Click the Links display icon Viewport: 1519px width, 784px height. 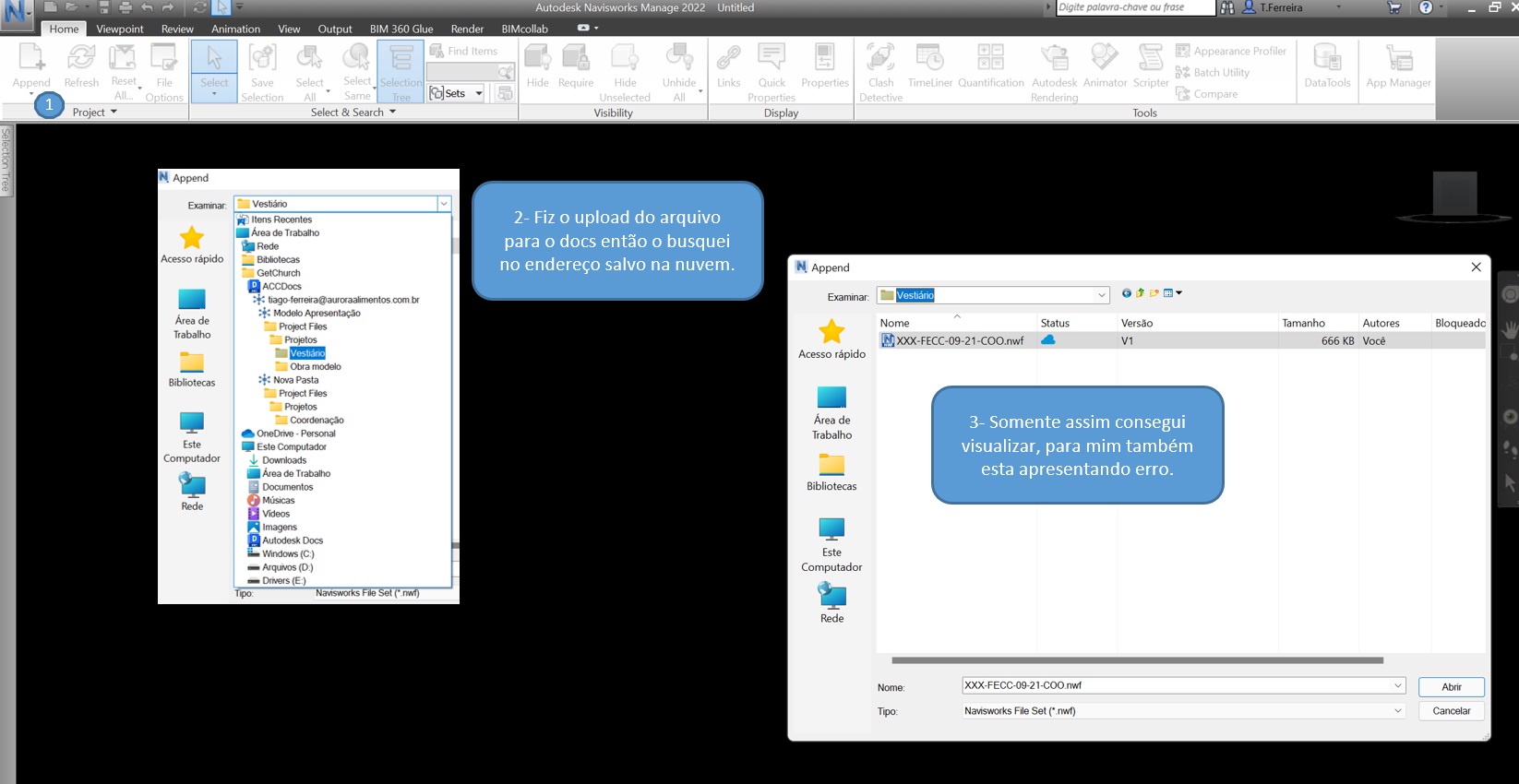coord(729,66)
